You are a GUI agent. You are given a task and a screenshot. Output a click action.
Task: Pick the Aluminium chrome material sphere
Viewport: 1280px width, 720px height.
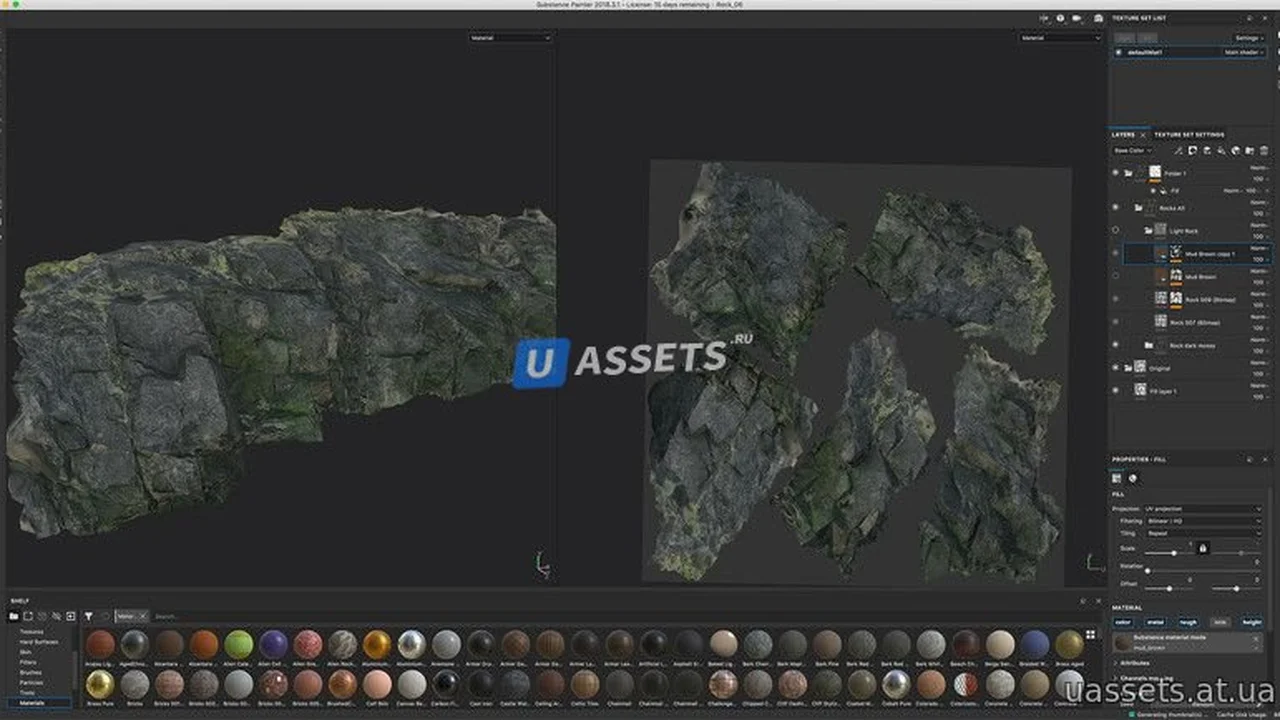coord(412,644)
